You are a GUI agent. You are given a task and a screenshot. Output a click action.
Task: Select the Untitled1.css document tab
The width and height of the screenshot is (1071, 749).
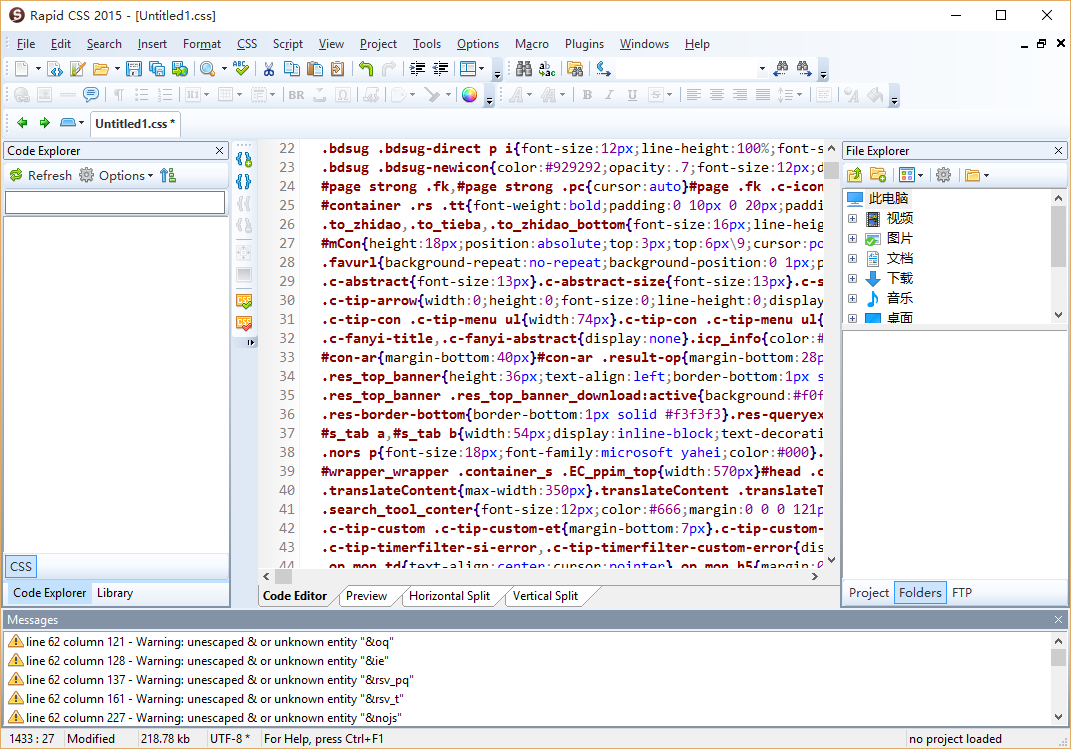[135, 124]
